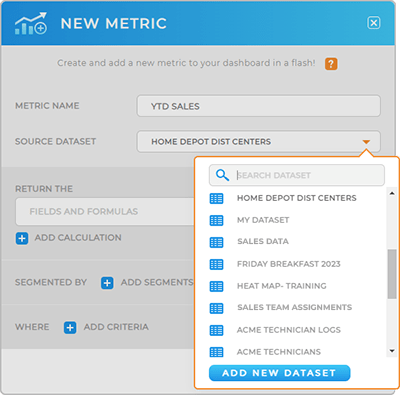The width and height of the screenshot is (400, 395).
Task: Click the plus icon for Add Calculation
Action: tap(22, 238)
